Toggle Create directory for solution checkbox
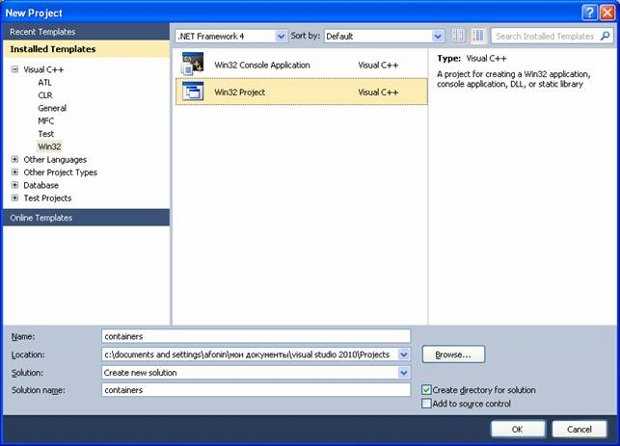 coord(426,390)
